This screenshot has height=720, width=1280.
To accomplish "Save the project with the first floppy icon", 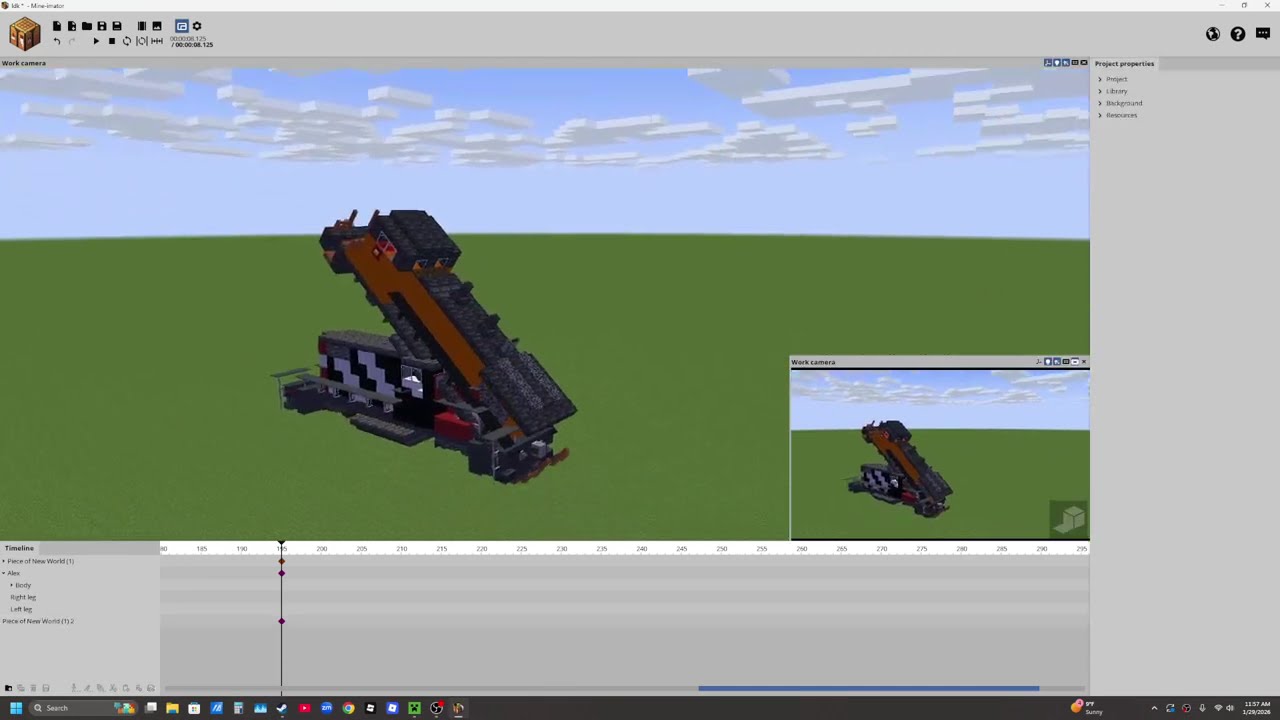I will pos(102,26).
